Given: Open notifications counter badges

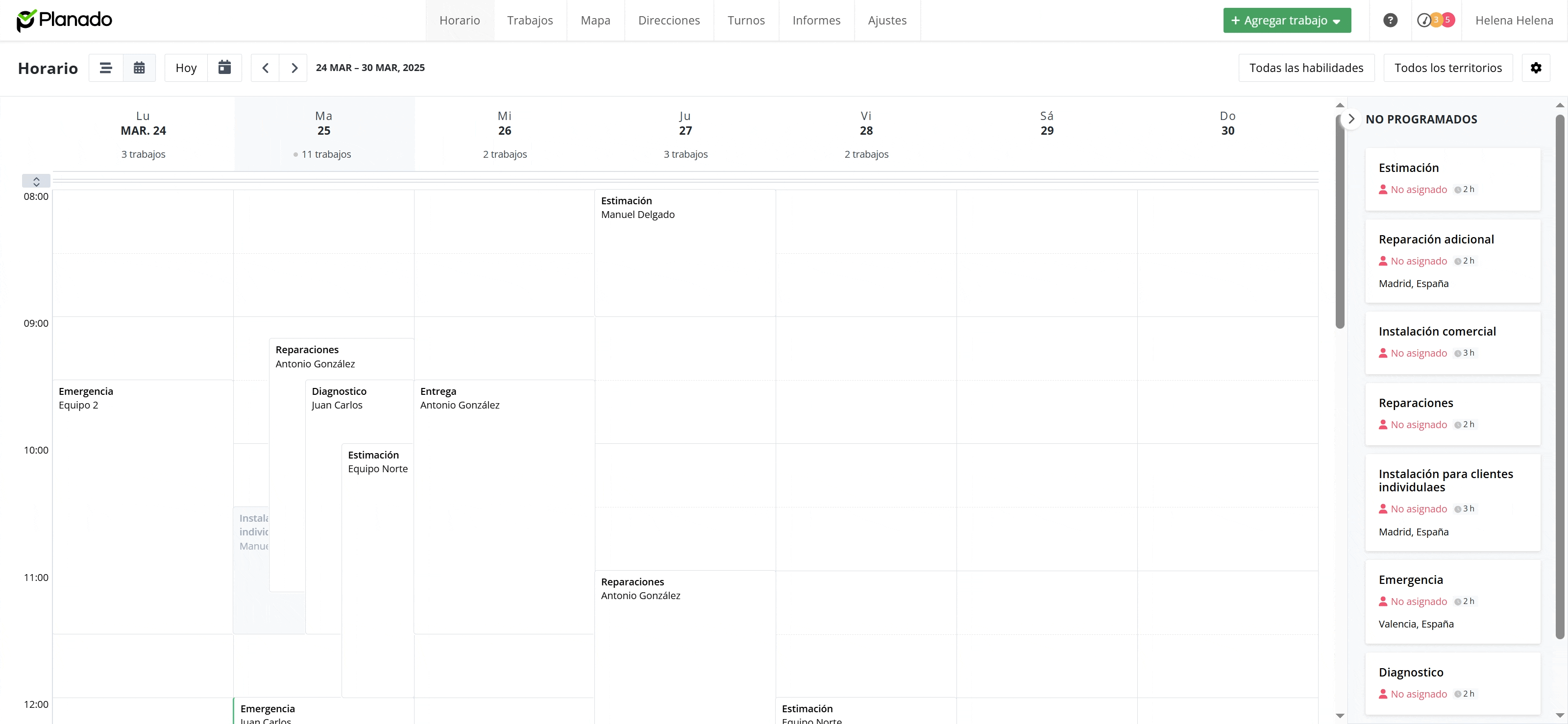Looking at the screenshot, I should [x=1436, y=20].
